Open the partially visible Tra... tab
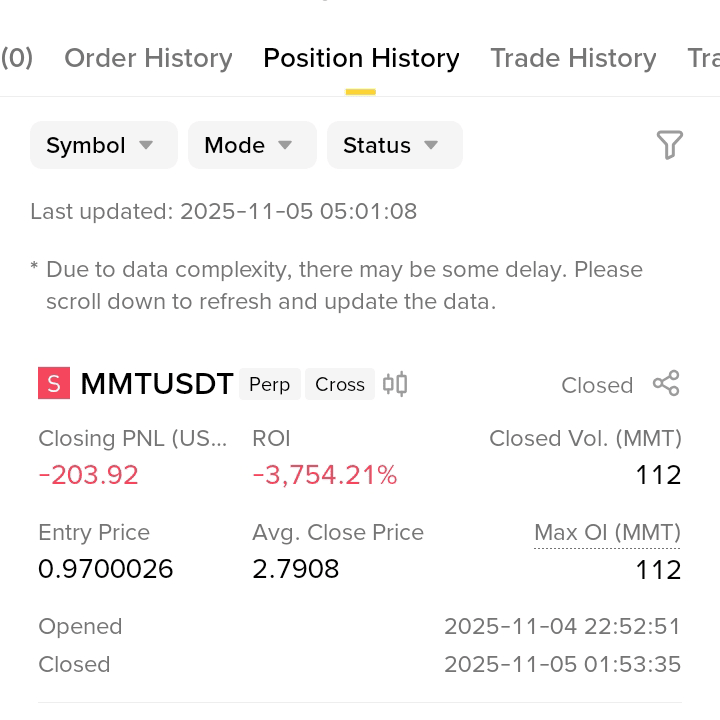This screenshot has width=720, height=720. (703, 58)
